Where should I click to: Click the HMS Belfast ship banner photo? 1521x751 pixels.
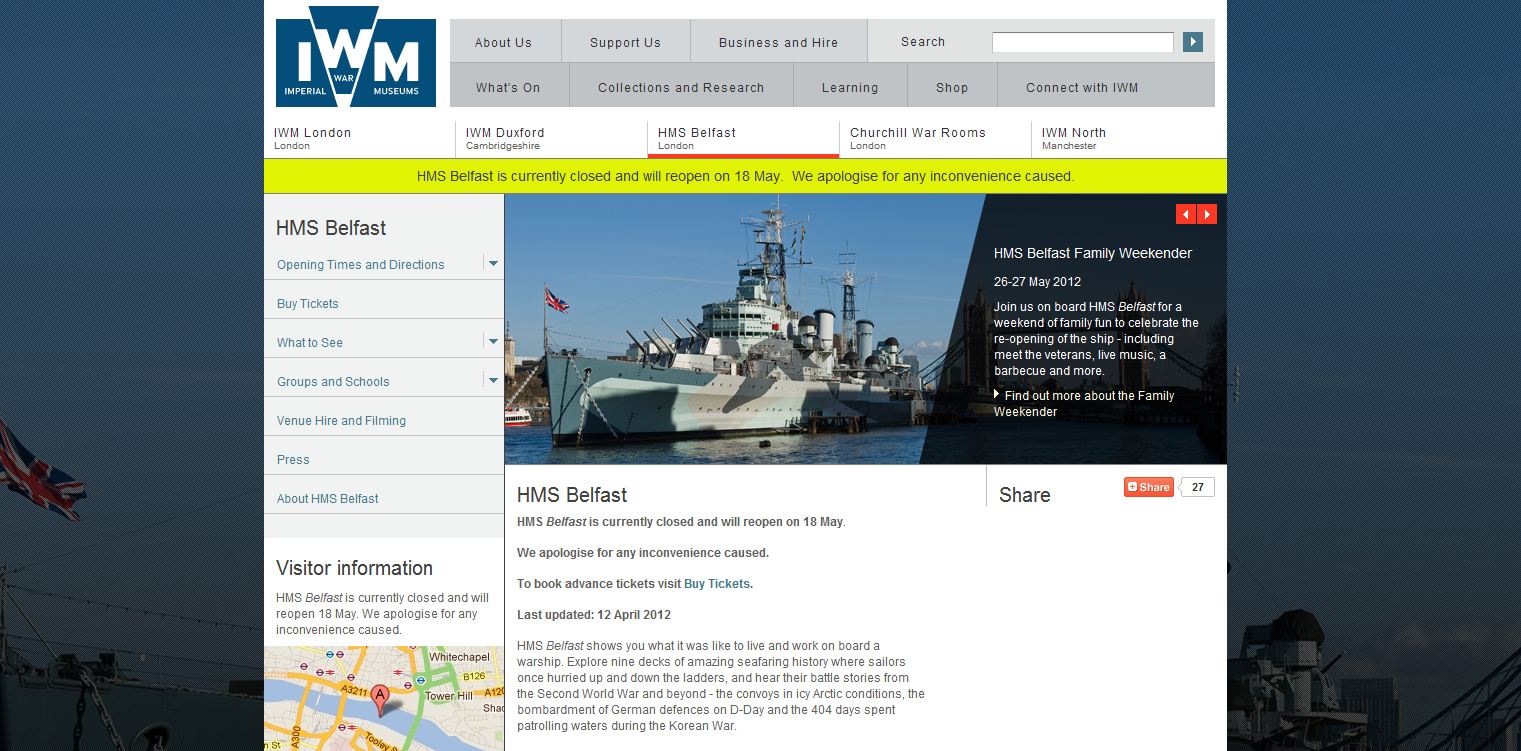[743, 329]
